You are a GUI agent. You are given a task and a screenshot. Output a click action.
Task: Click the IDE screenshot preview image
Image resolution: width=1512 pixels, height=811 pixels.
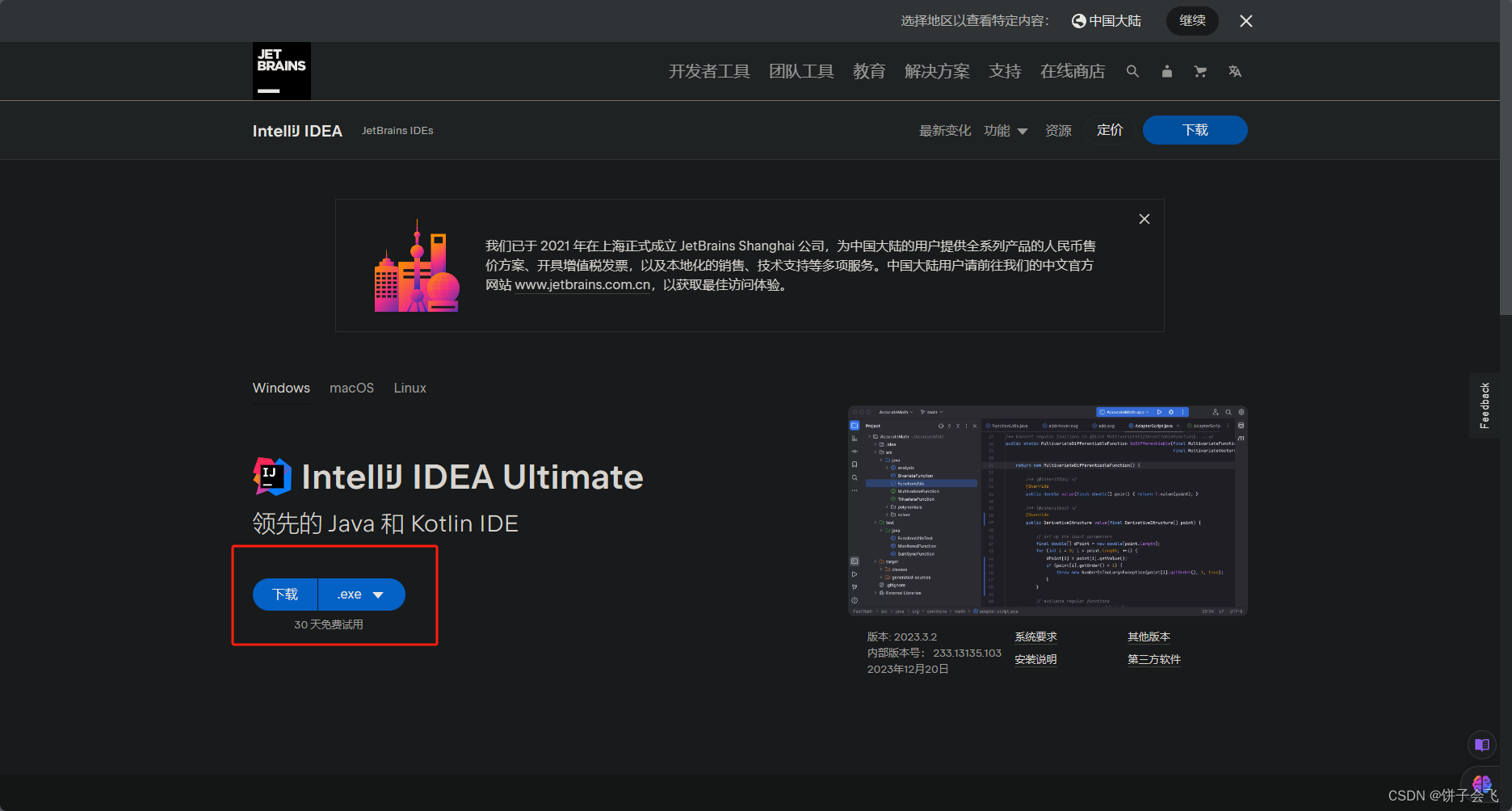1048,511
